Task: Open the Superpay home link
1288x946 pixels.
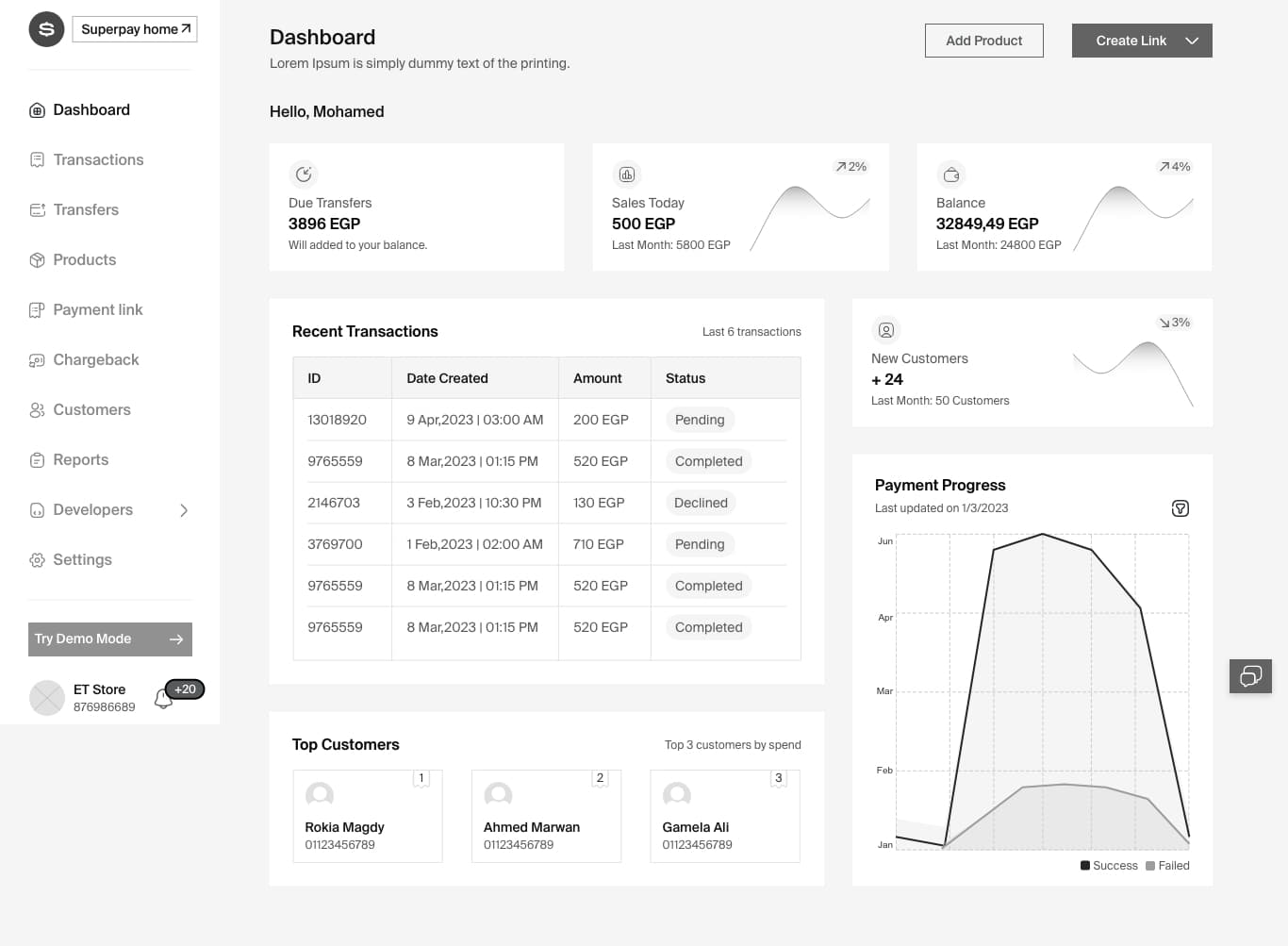Action: pos(135,29)
